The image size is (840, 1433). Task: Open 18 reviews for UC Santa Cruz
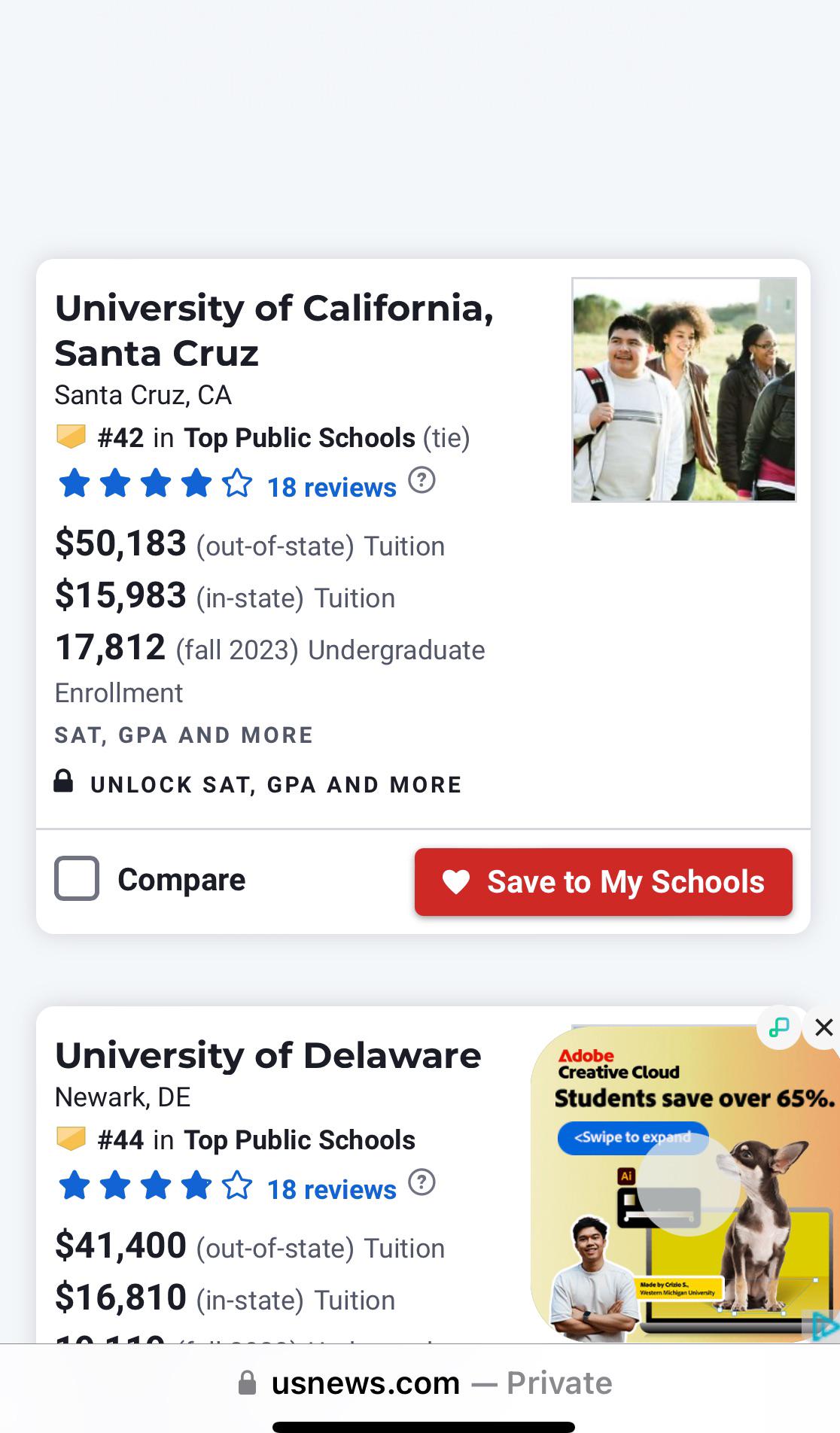(331, 488)
